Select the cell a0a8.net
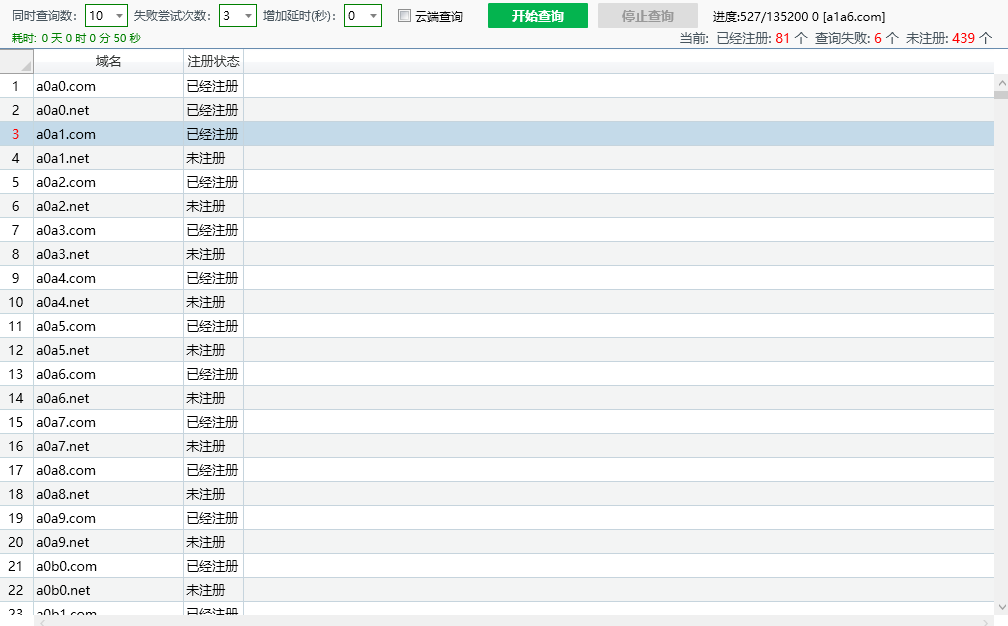Viewport: 1008px width, 626px height. [108, 494]
